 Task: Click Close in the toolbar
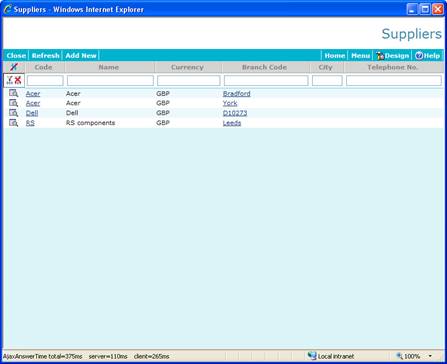pos(16,56)
